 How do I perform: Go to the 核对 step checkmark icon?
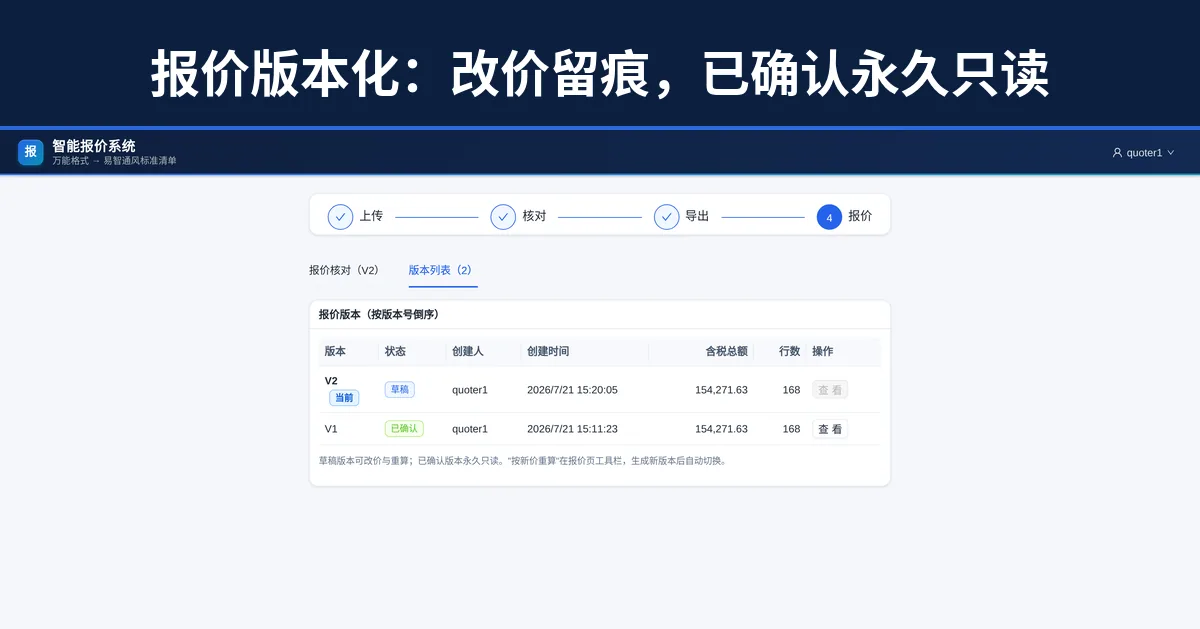pos(503,216)
